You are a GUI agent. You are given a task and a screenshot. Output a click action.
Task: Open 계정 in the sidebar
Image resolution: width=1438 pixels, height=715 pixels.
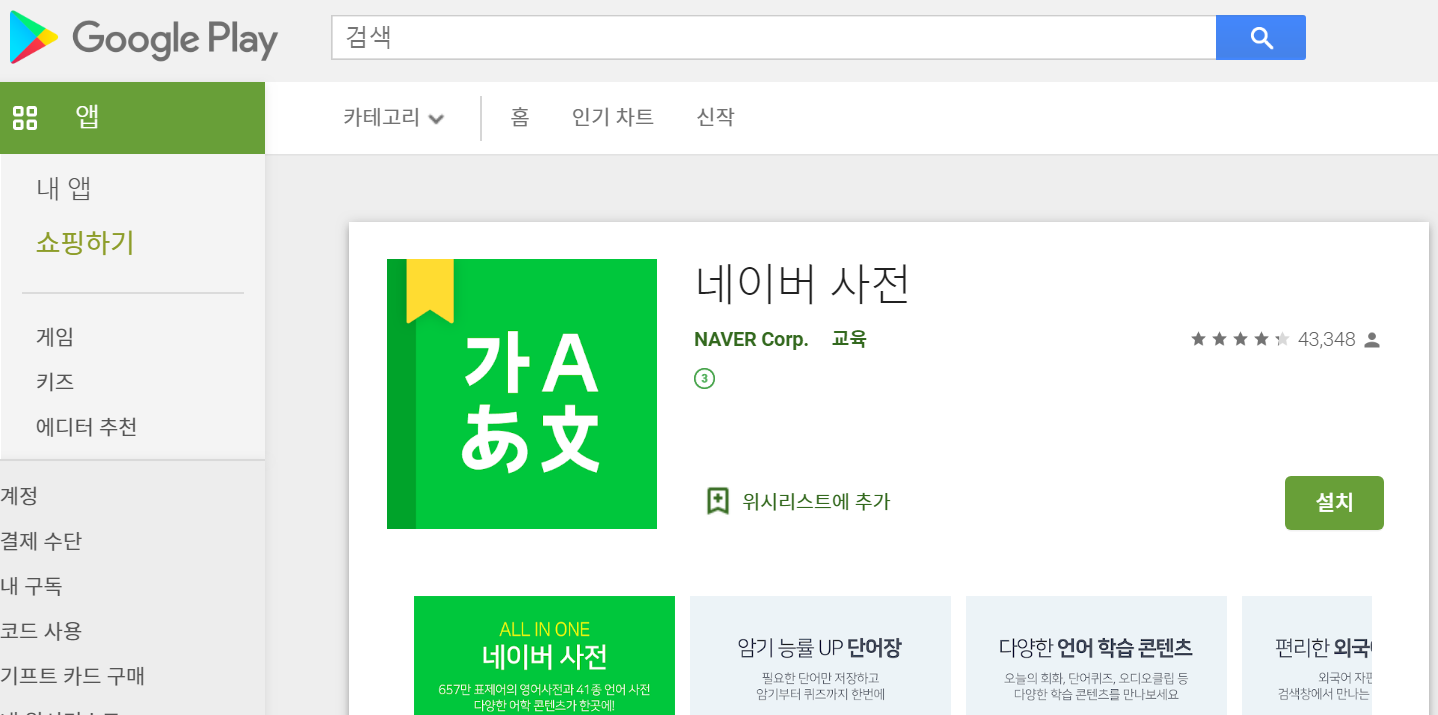(19, 496)
